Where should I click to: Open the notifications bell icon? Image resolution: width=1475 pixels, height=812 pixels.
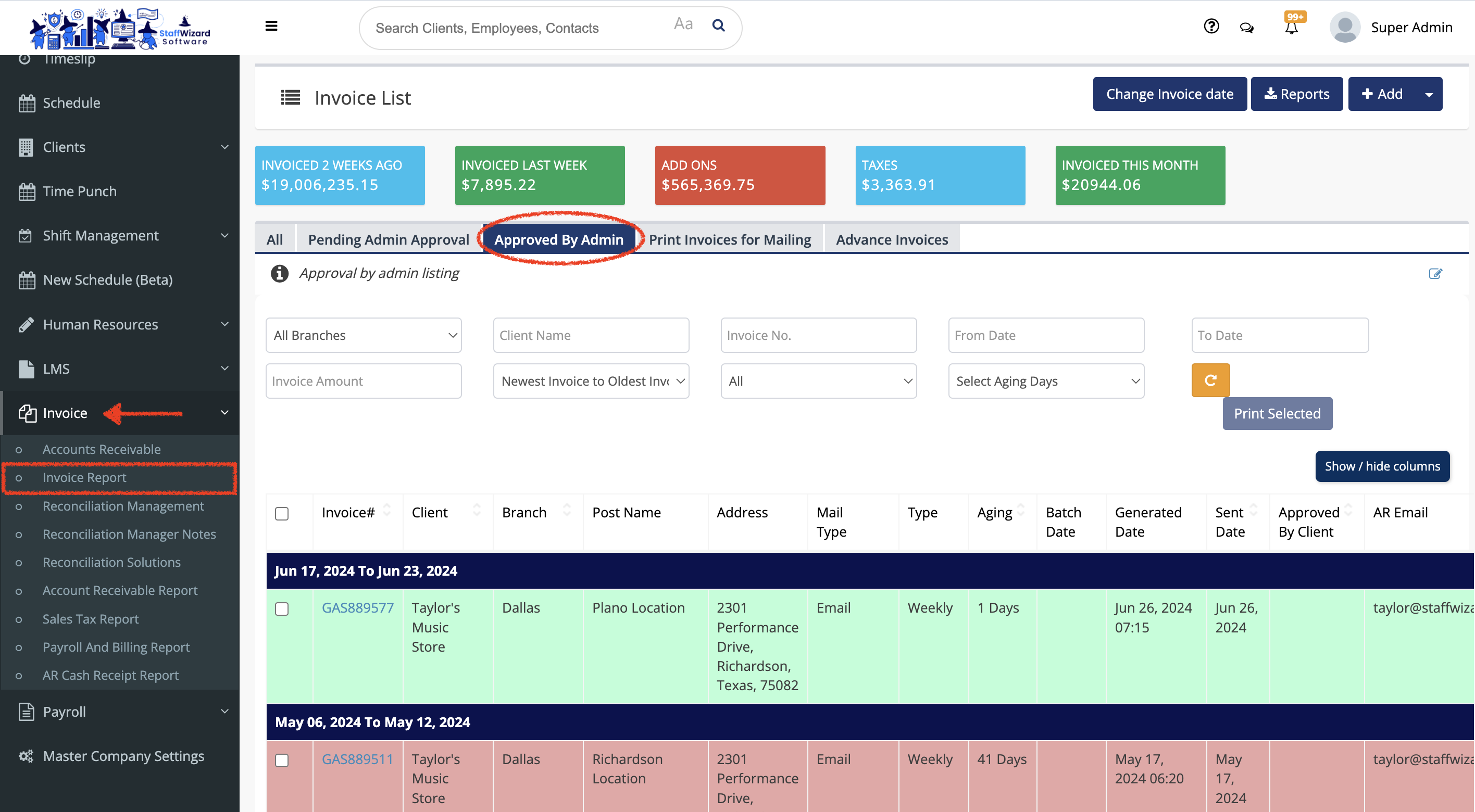(1291, 28)
